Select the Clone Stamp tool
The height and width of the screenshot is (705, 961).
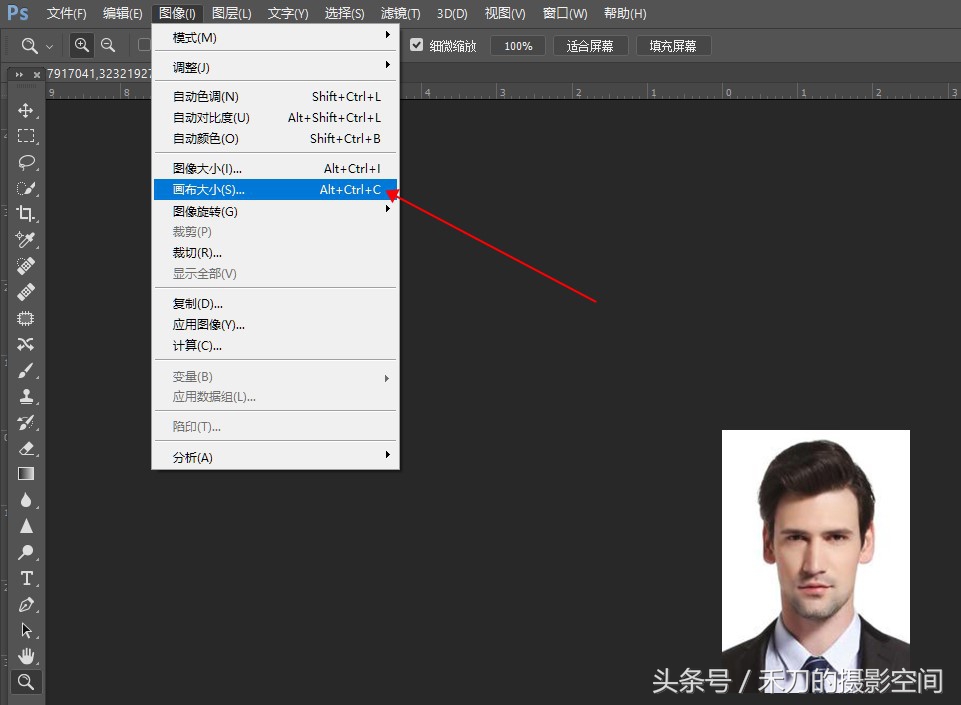pos(26,395)
